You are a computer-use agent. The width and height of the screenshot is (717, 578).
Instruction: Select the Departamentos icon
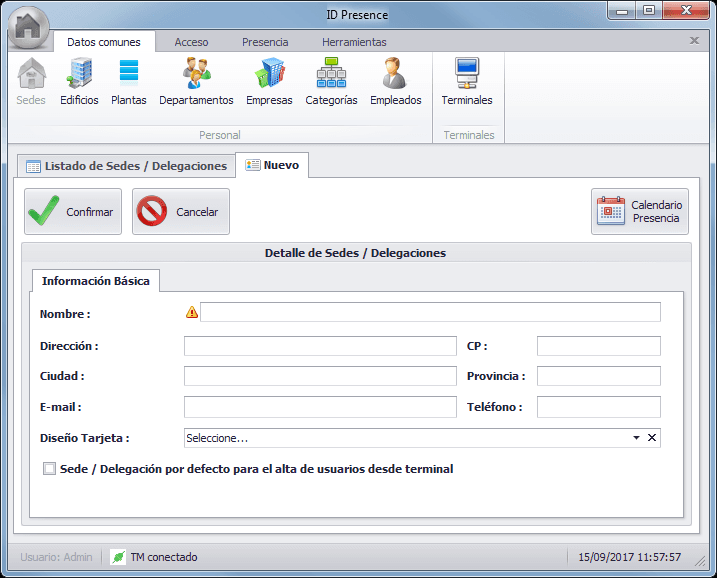[x=196, y=81]
